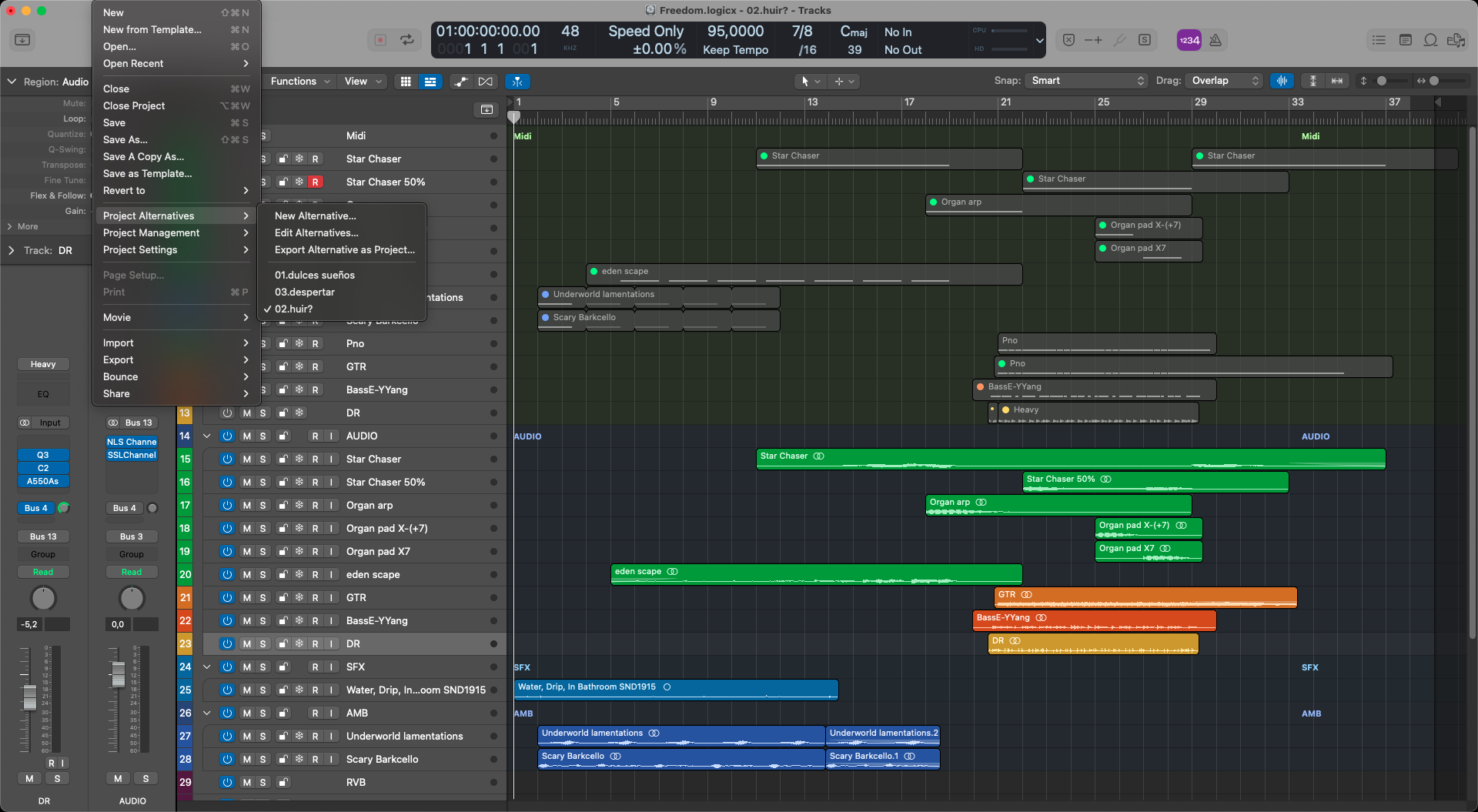This screenshot has width=1478, height=812.
Task: Open the List Editors icon
Action: 1379,40
